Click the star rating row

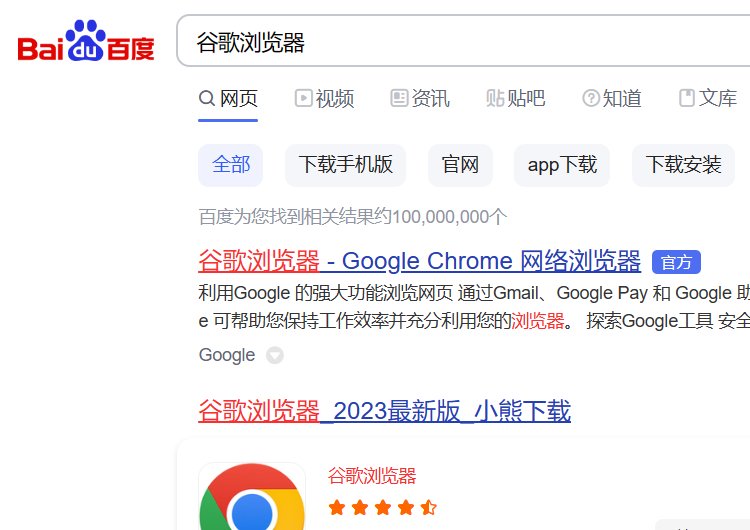[x=383, y=507]
